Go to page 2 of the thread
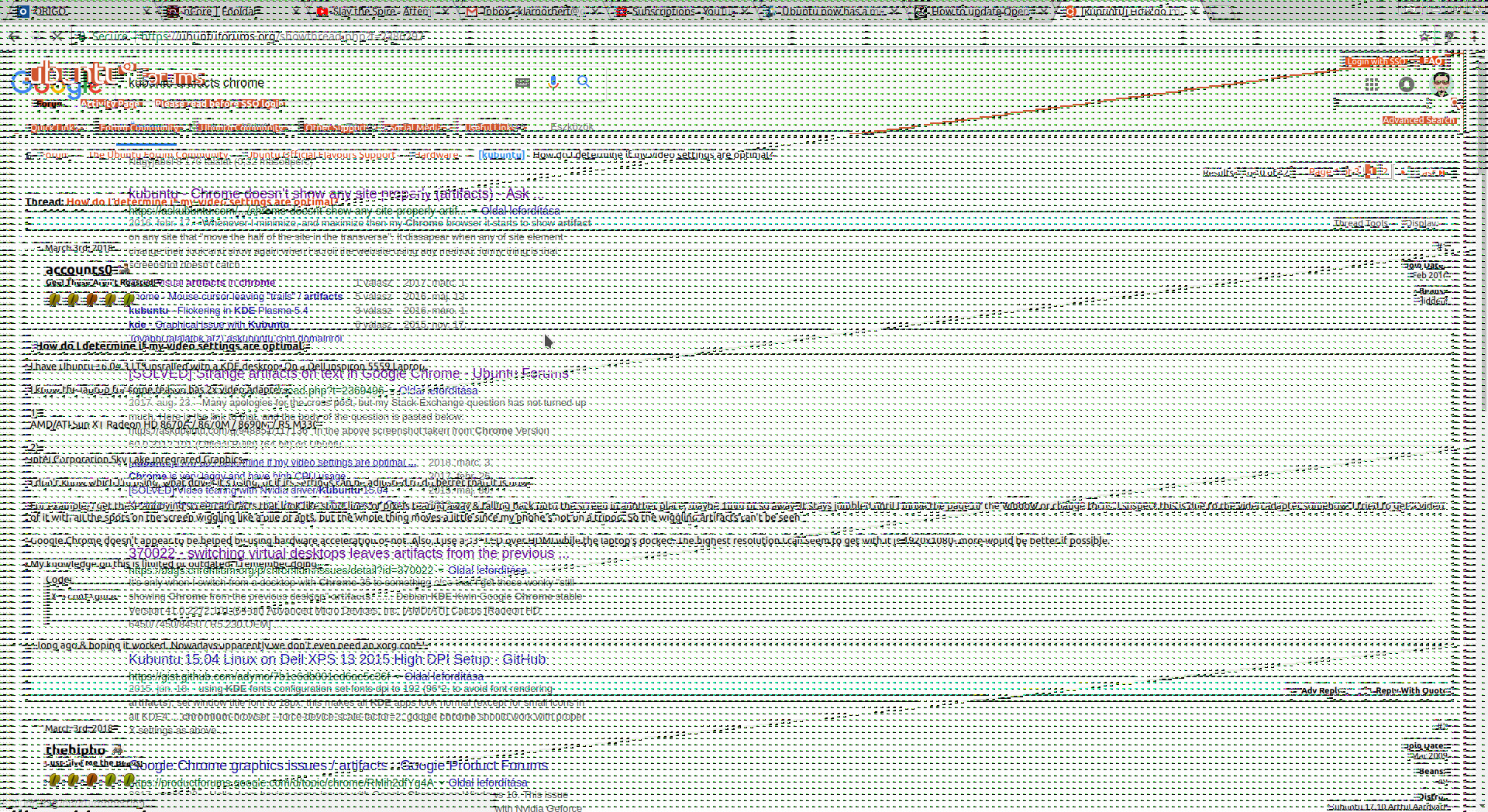This screenshot has height=812, width=1488. 1383,171
